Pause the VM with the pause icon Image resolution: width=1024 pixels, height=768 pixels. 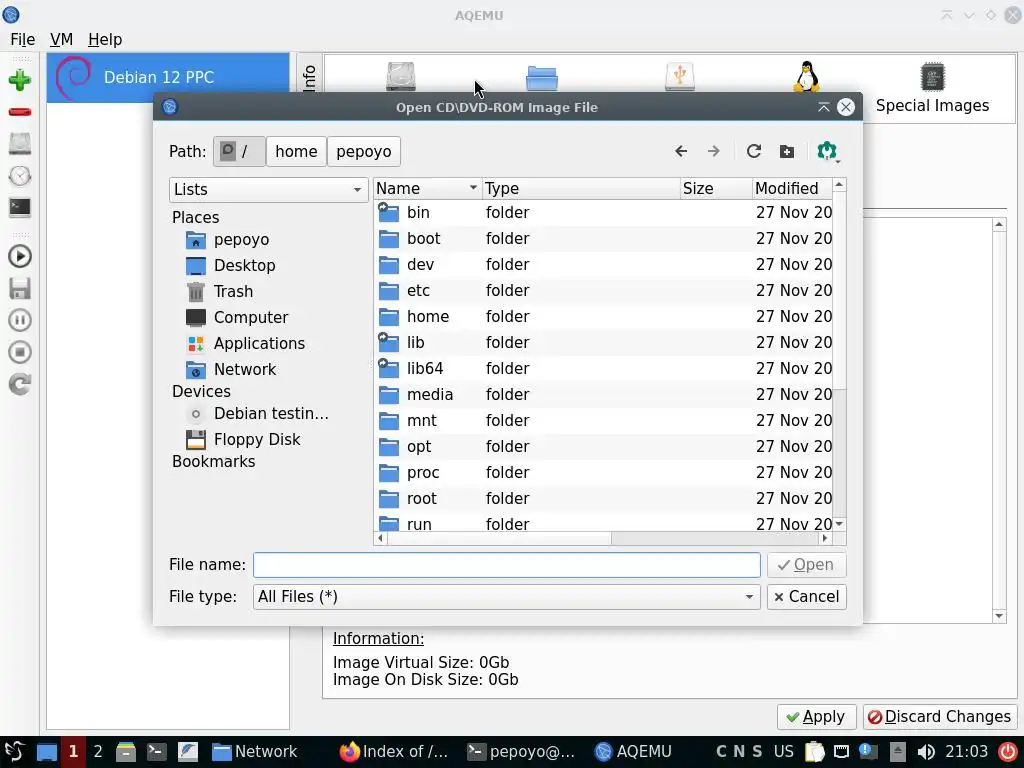(x=20, y=320)
